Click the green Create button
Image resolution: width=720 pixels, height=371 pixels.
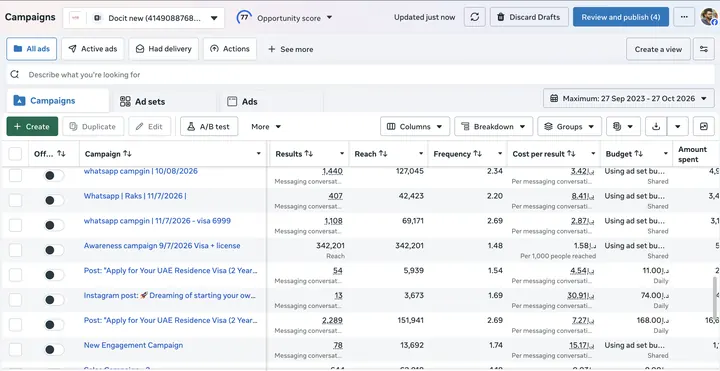click(x=32, y=126)
